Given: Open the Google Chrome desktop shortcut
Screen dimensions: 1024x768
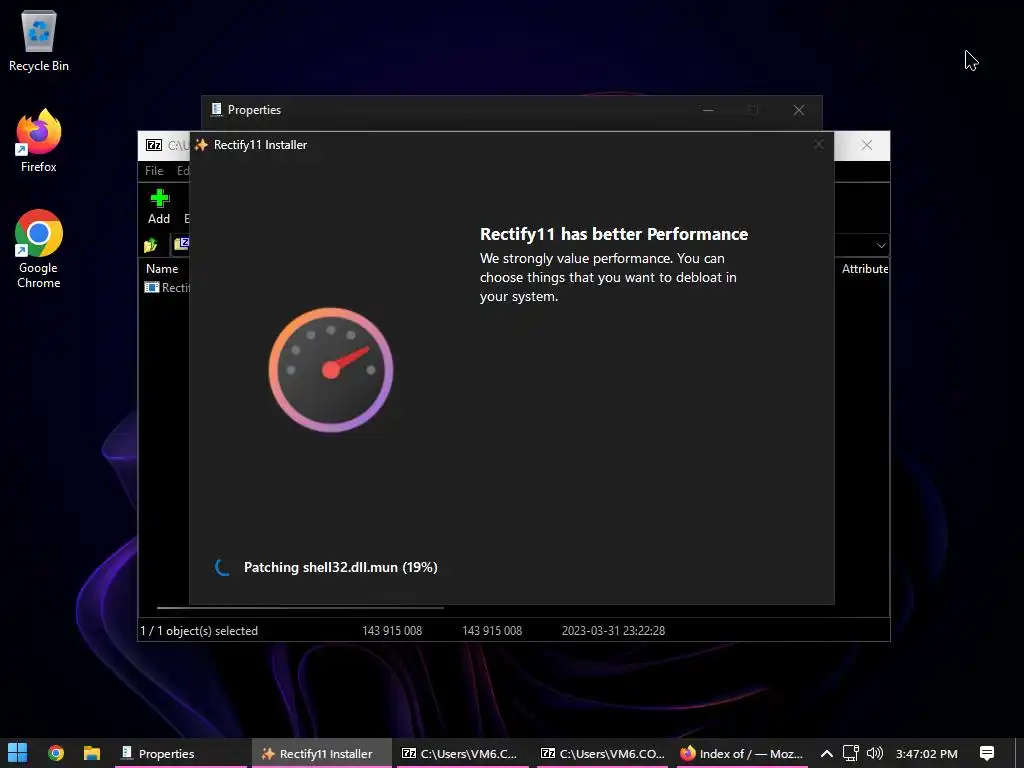Looking at the screenshot, I should point(39,249).
